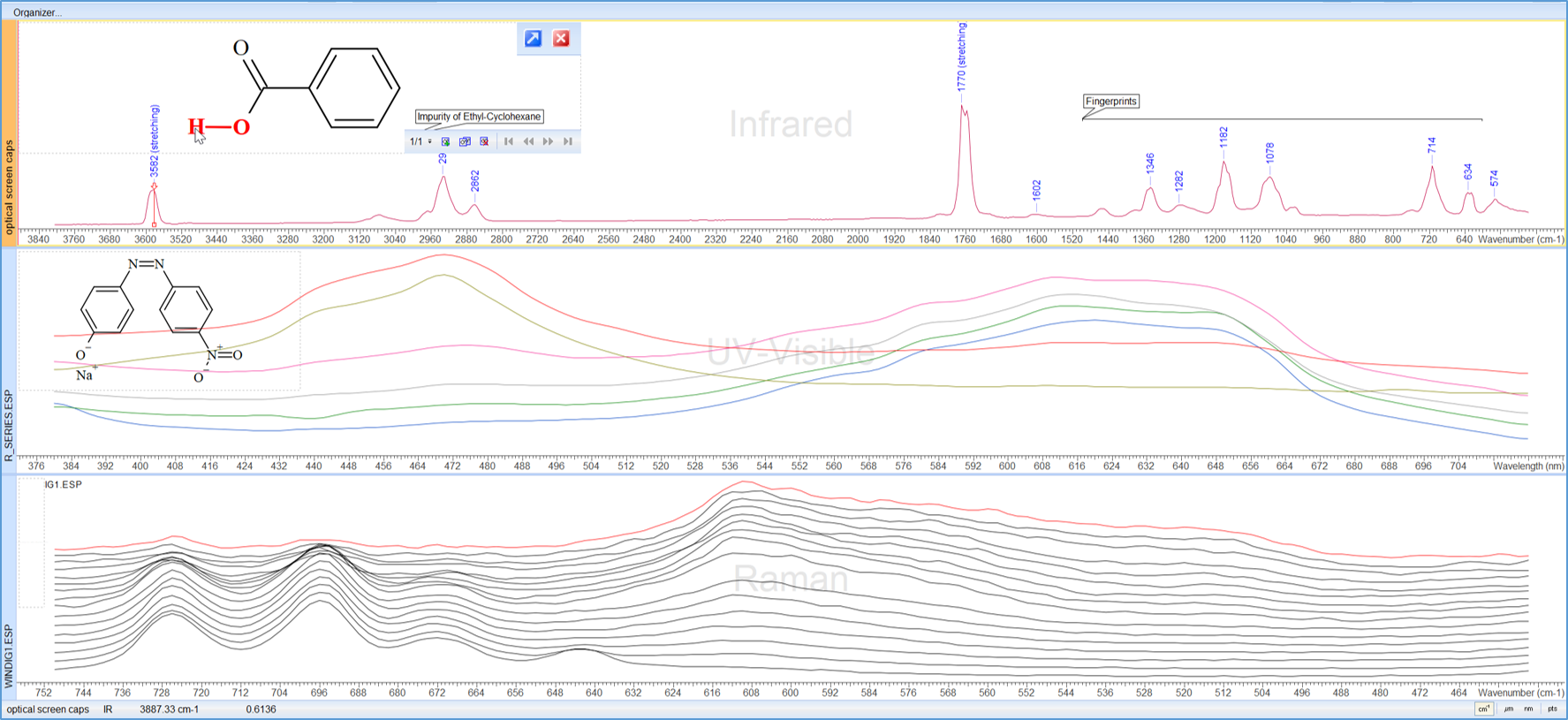Switch x-axis units to µm
1568x720 pixels.
[1508, 709]
